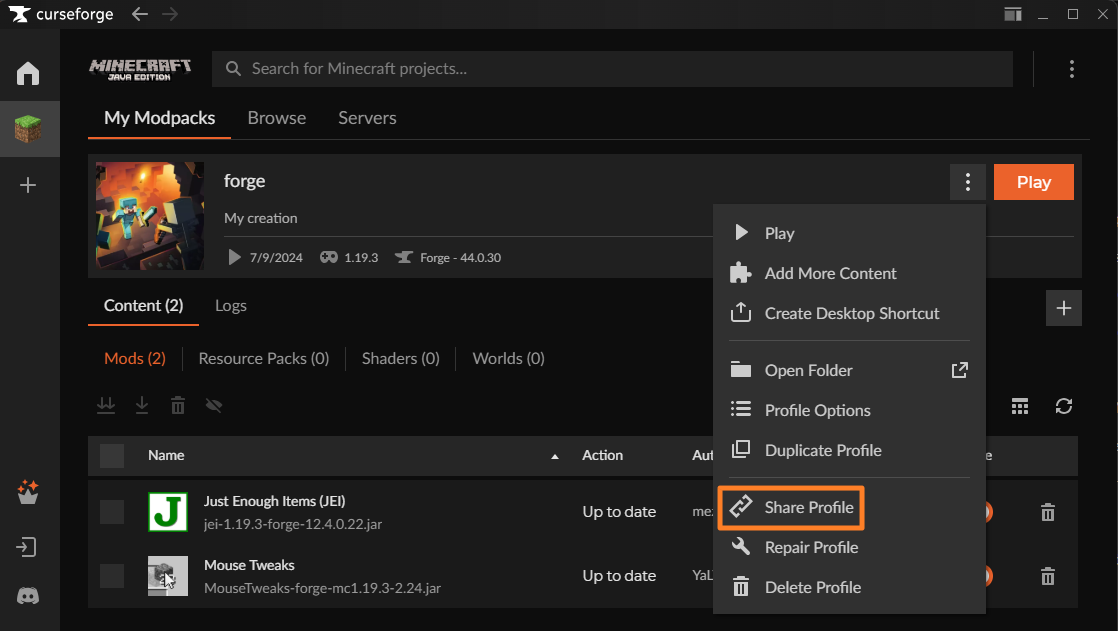Click the Mouse Tweaks mod name

pyautogui.click(x=250, y=565)
